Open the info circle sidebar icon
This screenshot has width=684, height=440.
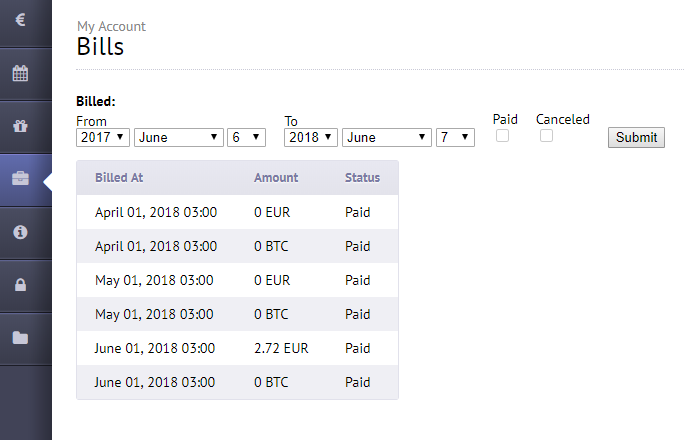click(x=21, y=232)
